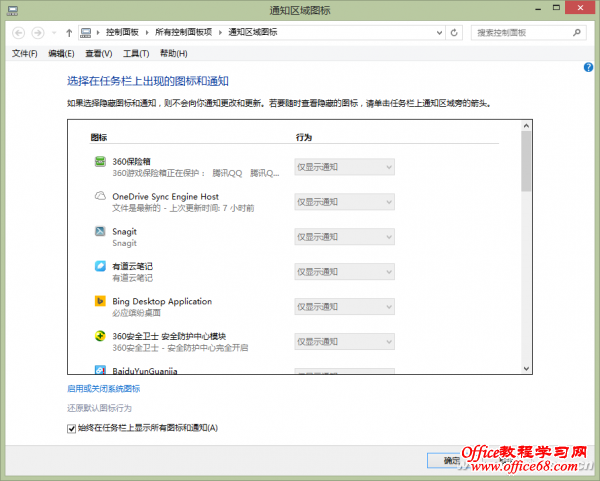This screenshot has width=600, height=481.
Task: Expand arrow after 控制面板 breadcrumb
Action: click(147, 33)
